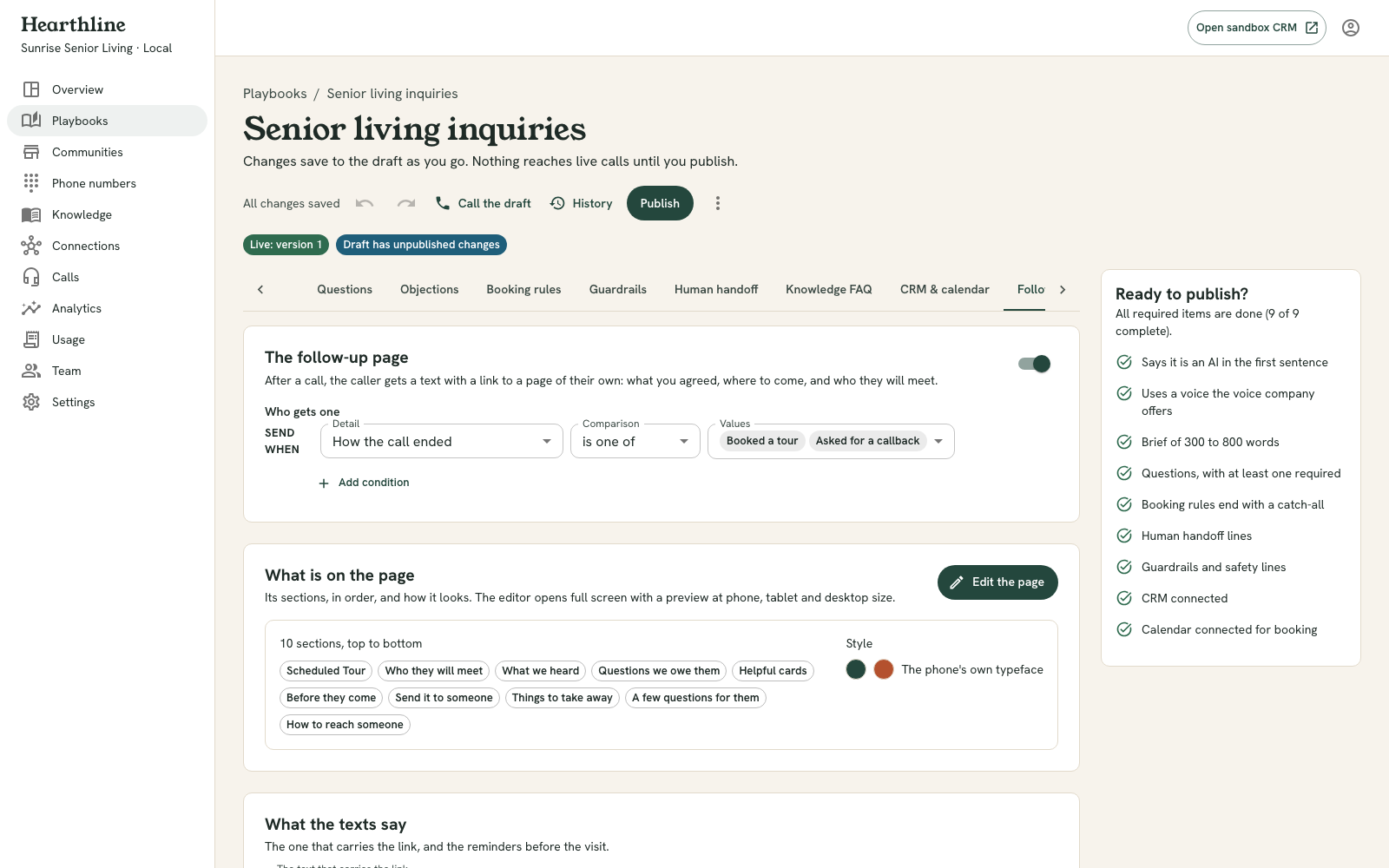1389x868 pixels.
Task: Go to the Guardrails tab
Action: pos(618,289)
